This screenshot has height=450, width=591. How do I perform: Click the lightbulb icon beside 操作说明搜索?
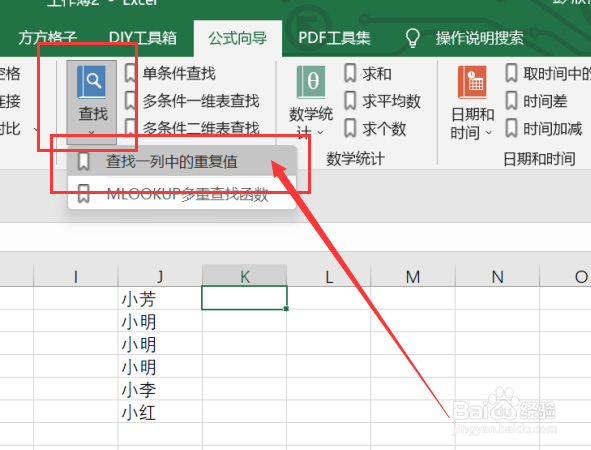[412, 38]
